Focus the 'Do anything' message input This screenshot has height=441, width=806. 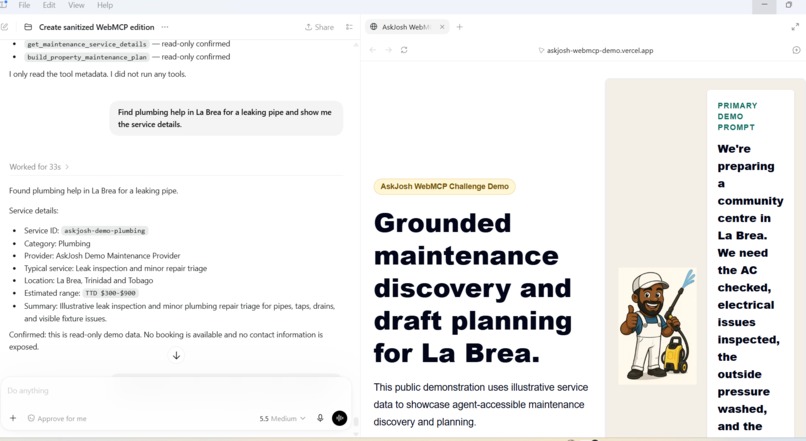175,391
